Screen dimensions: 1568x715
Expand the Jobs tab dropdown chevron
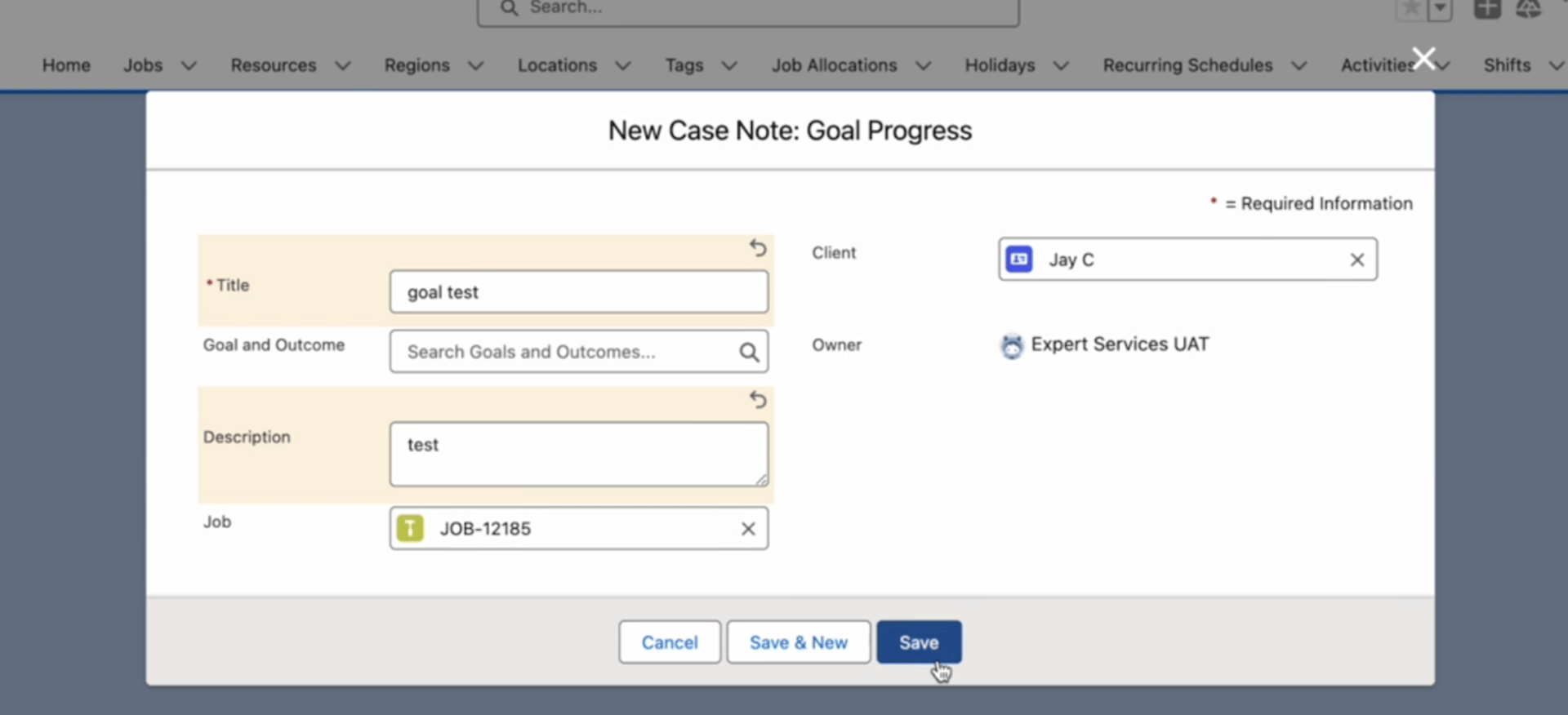pyautogui.click(x=189, y=65)
